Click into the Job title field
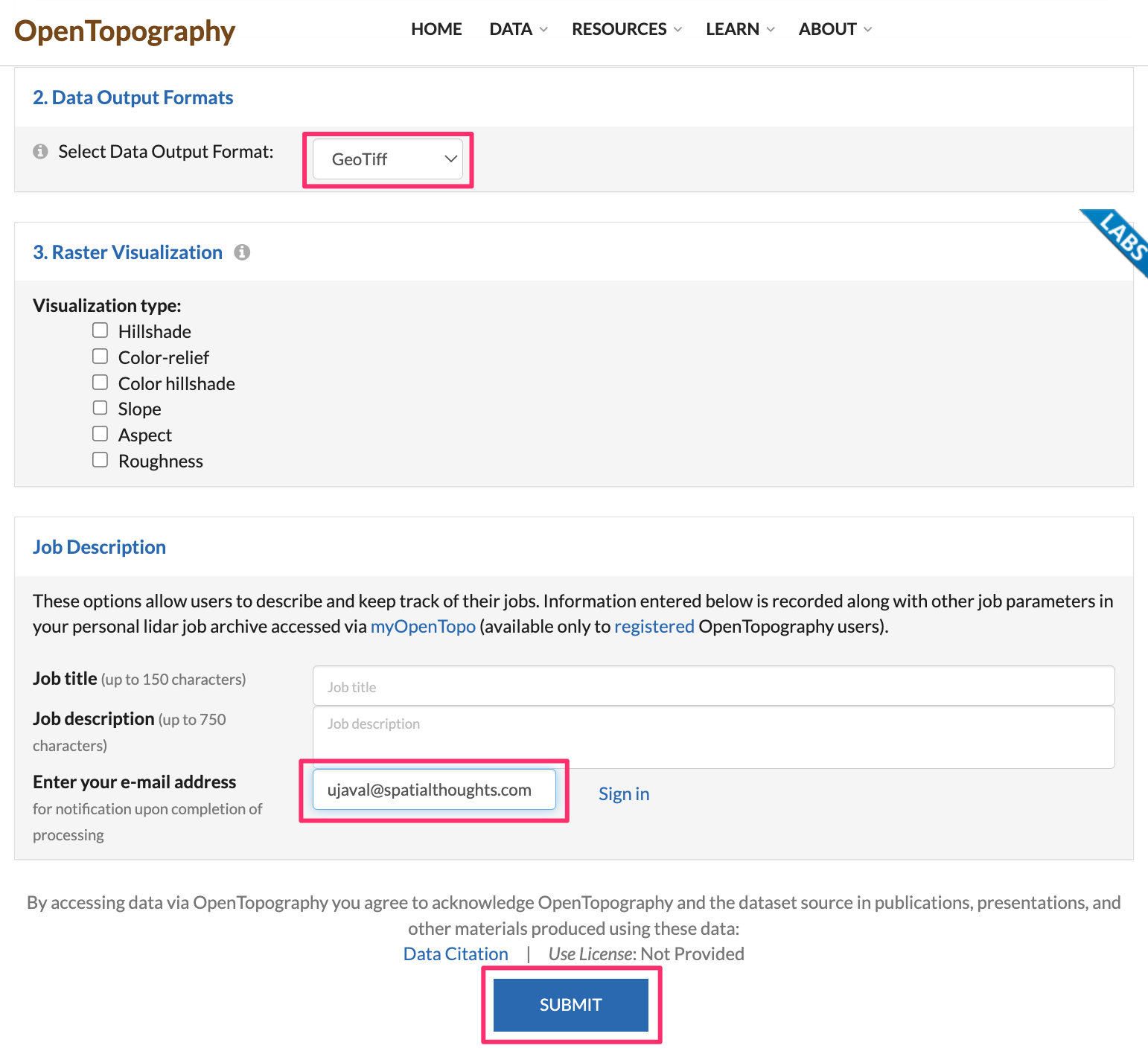This screenshot has height=1051, width=1148. click(x=713, y=686)
